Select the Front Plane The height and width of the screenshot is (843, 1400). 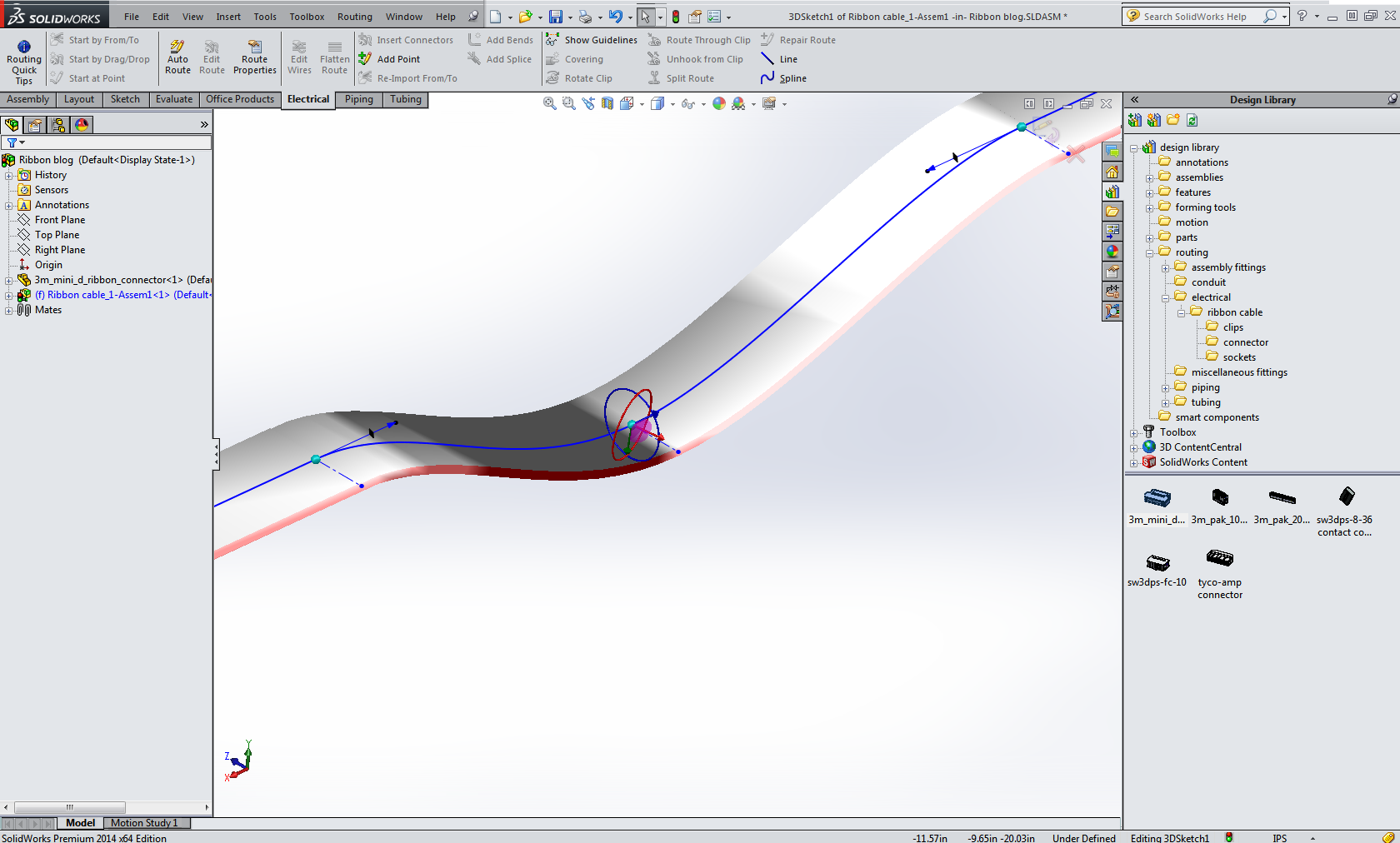click(x=59, y=220)
